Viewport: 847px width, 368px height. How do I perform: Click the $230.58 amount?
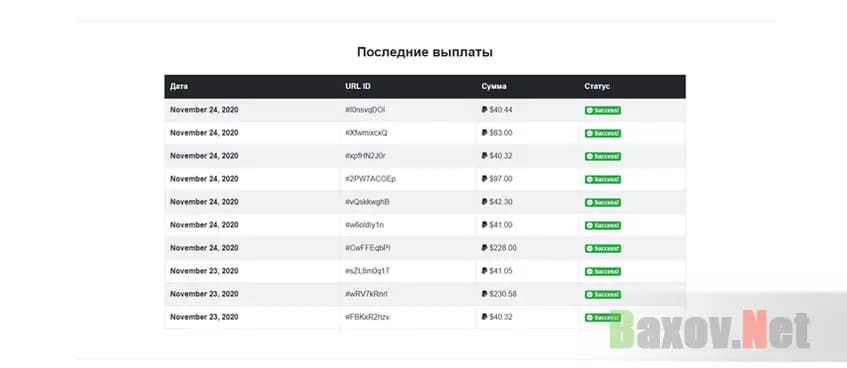503,294
